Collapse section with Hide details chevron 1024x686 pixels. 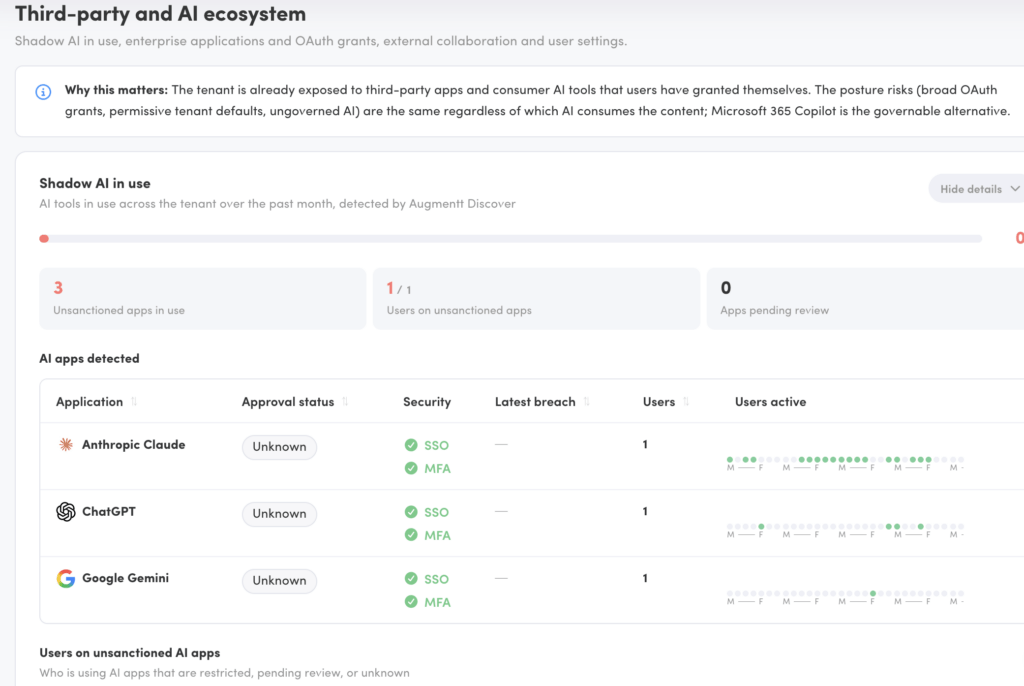point(1015,189)
